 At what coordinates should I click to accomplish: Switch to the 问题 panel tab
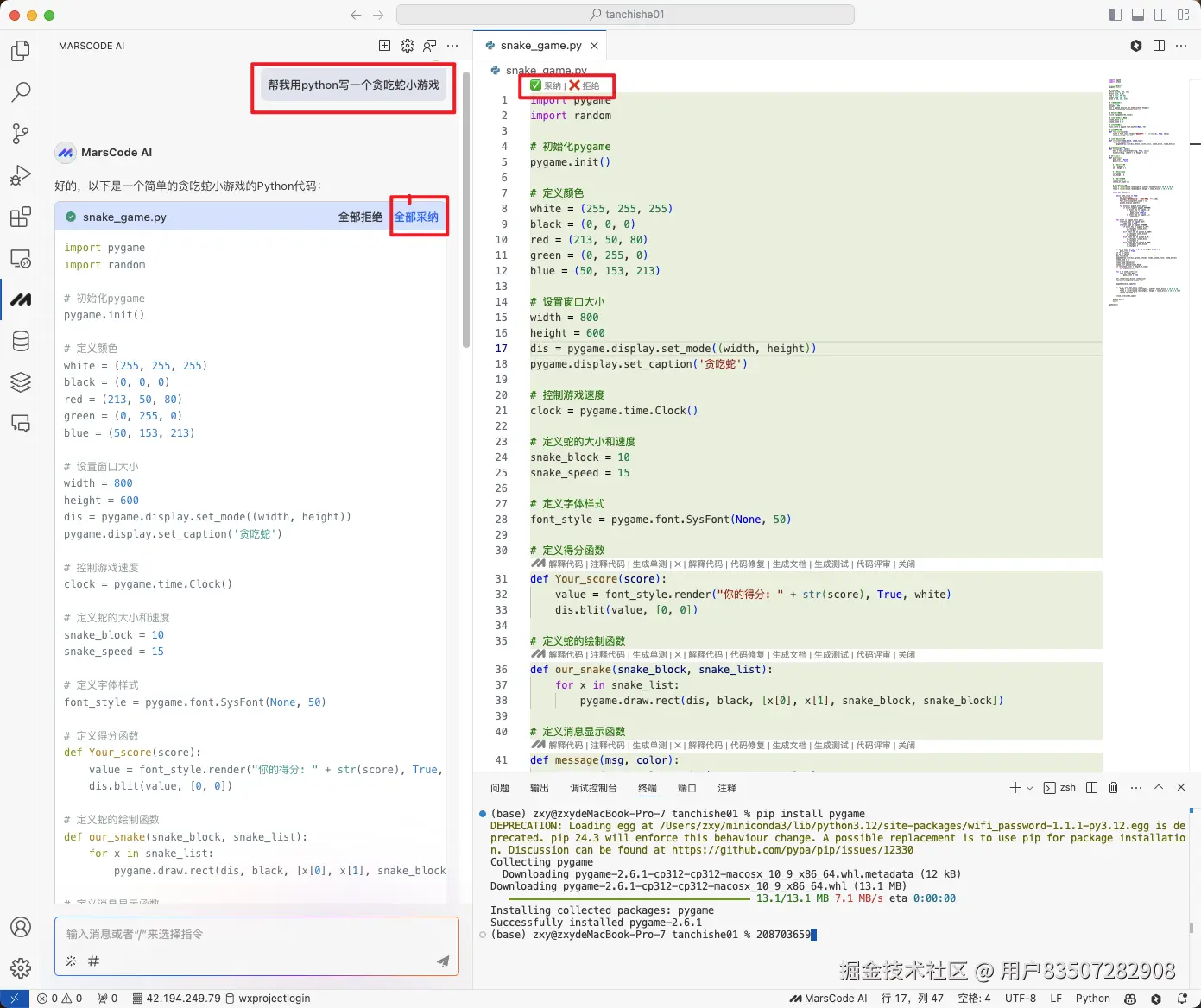coord(500,788)
